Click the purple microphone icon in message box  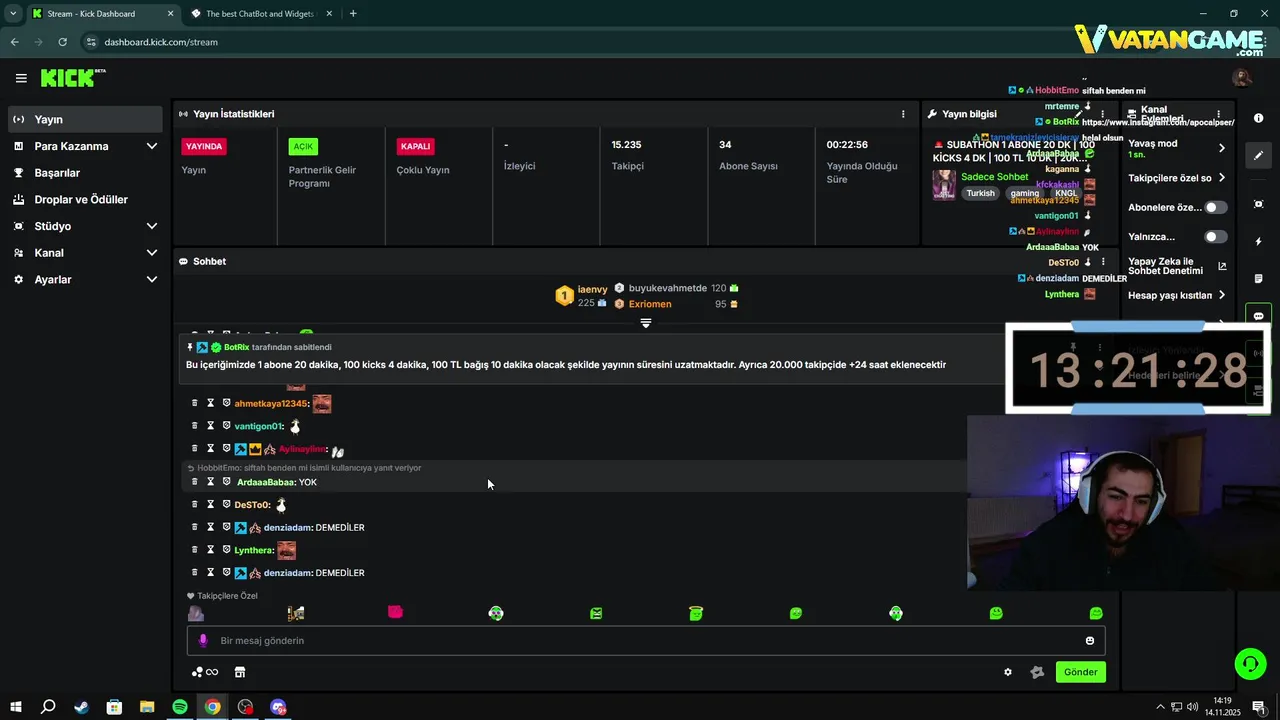tap(202, 640)
